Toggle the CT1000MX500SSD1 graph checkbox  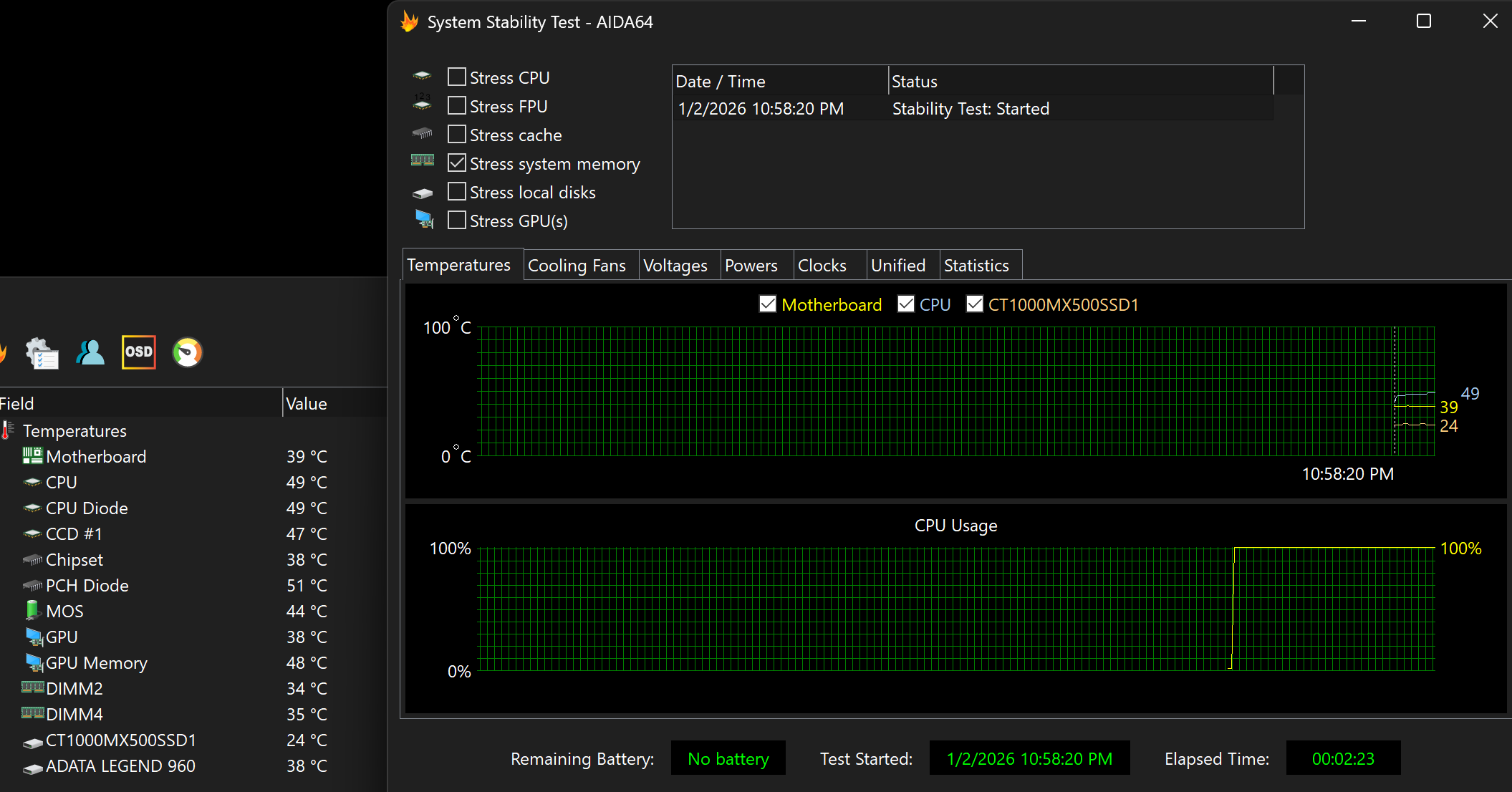pos(974,304)
